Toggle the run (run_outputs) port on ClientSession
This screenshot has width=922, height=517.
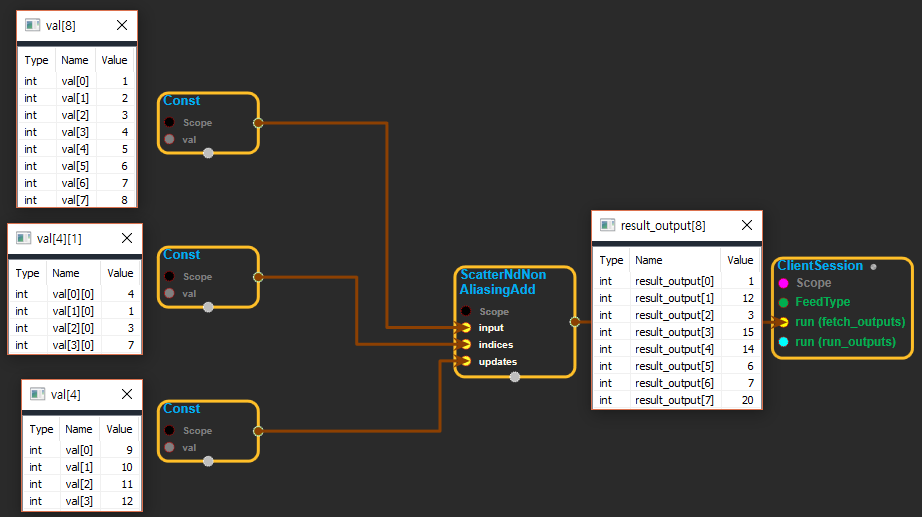(x=783, y=342)
